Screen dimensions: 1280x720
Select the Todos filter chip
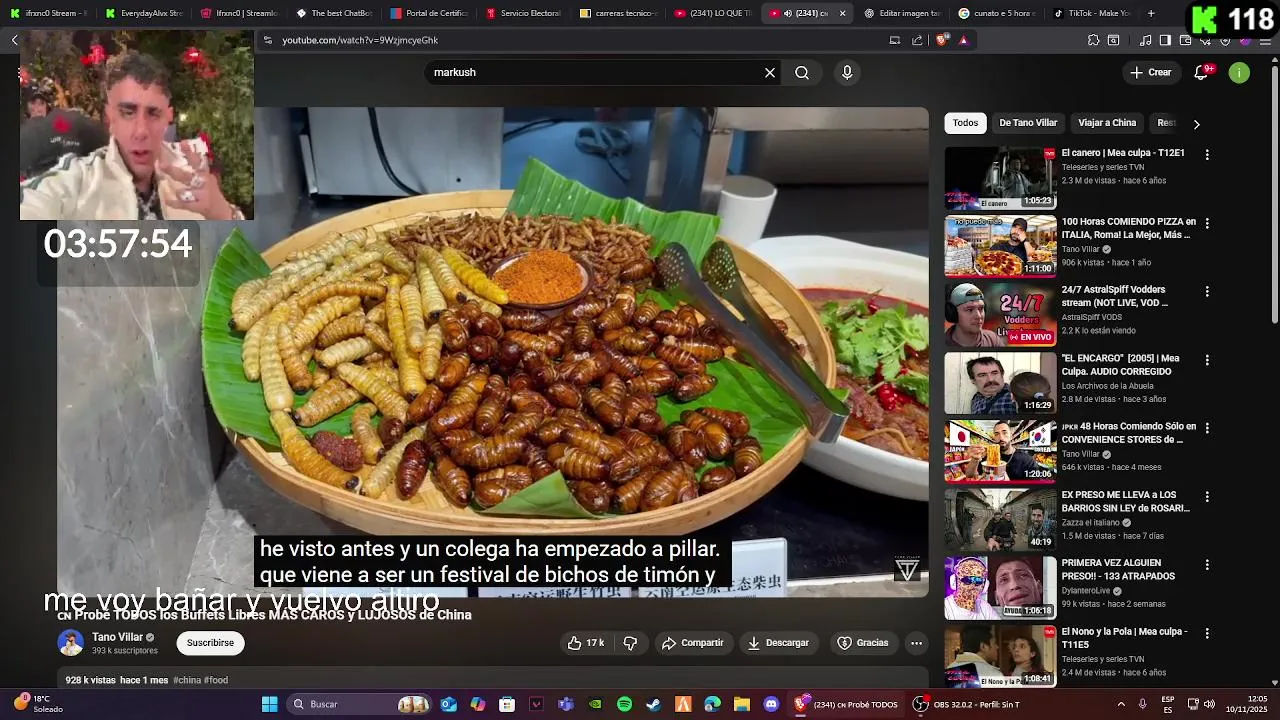coord(965,123)
